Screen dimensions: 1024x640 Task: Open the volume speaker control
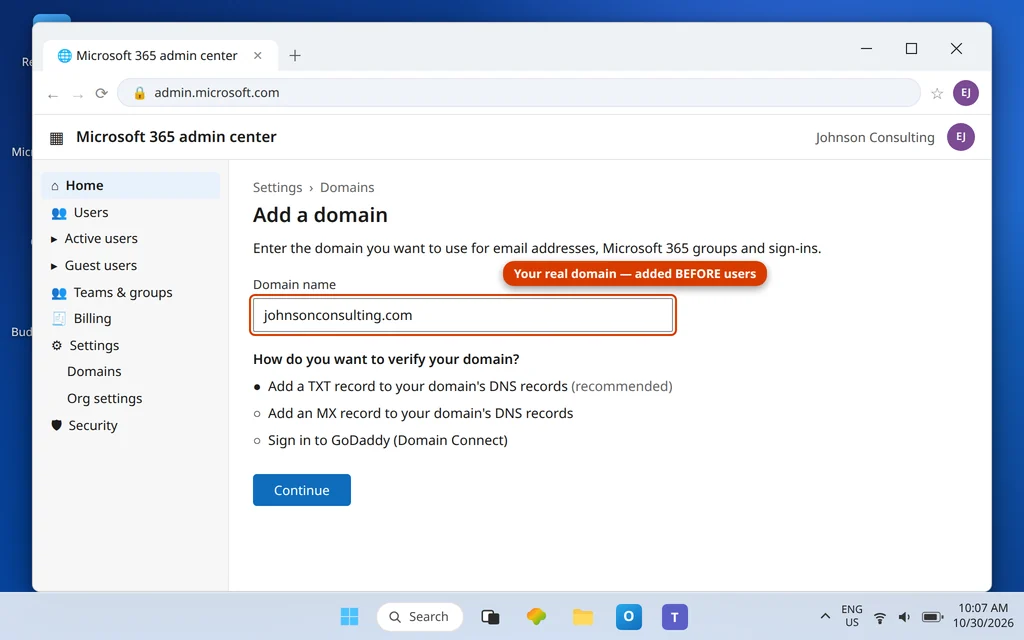point(904,617)
